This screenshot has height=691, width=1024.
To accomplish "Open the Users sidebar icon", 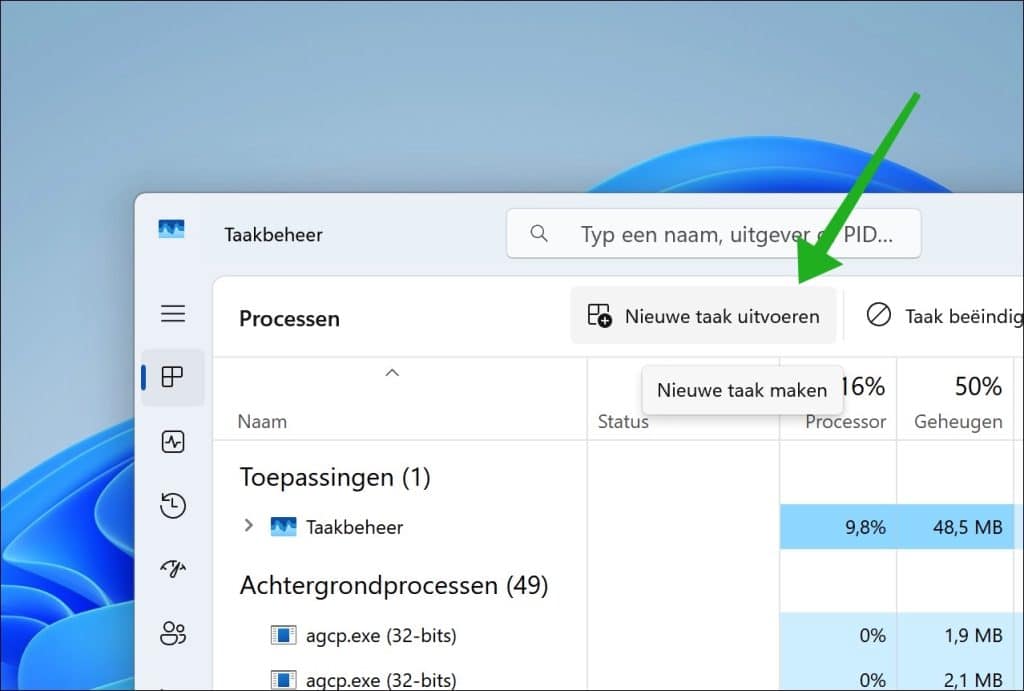I will [x=173, y=633].
